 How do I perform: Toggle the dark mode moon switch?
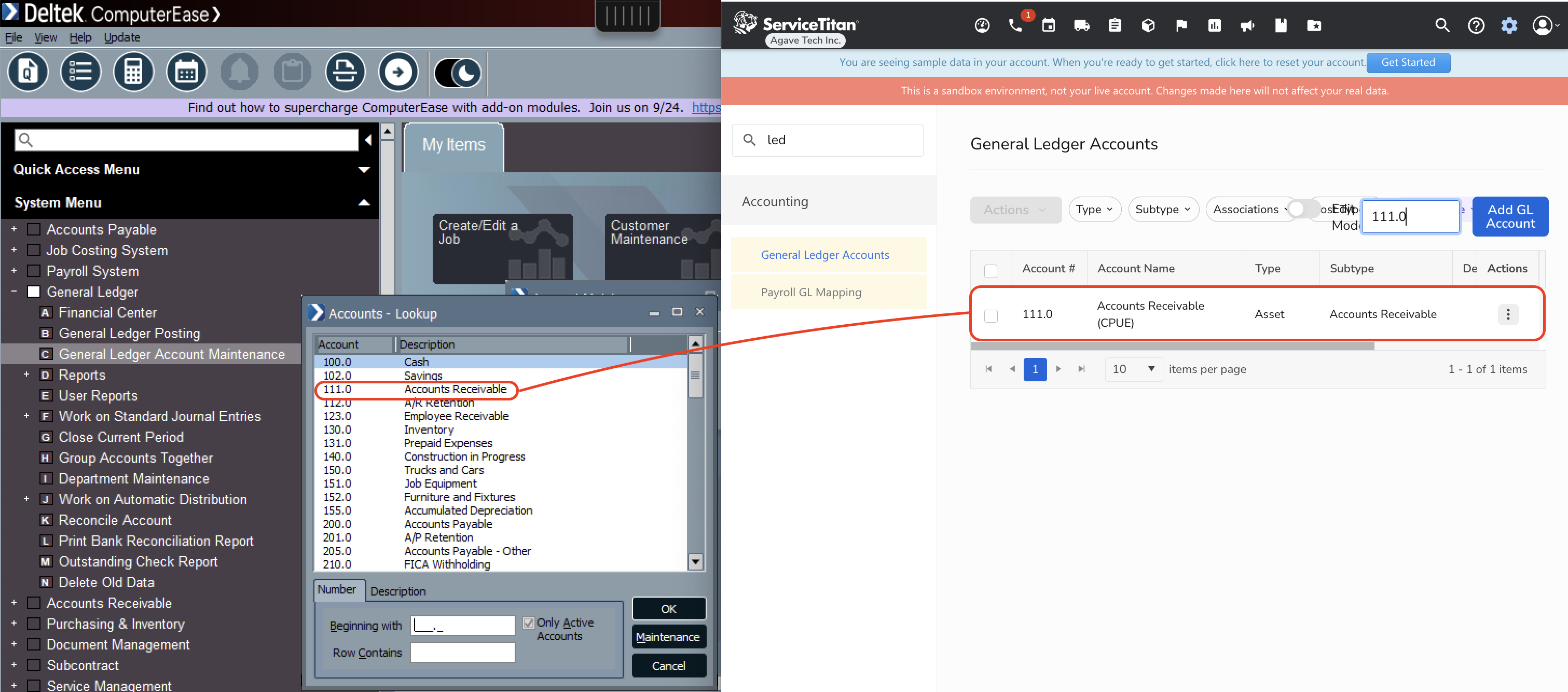458,74
